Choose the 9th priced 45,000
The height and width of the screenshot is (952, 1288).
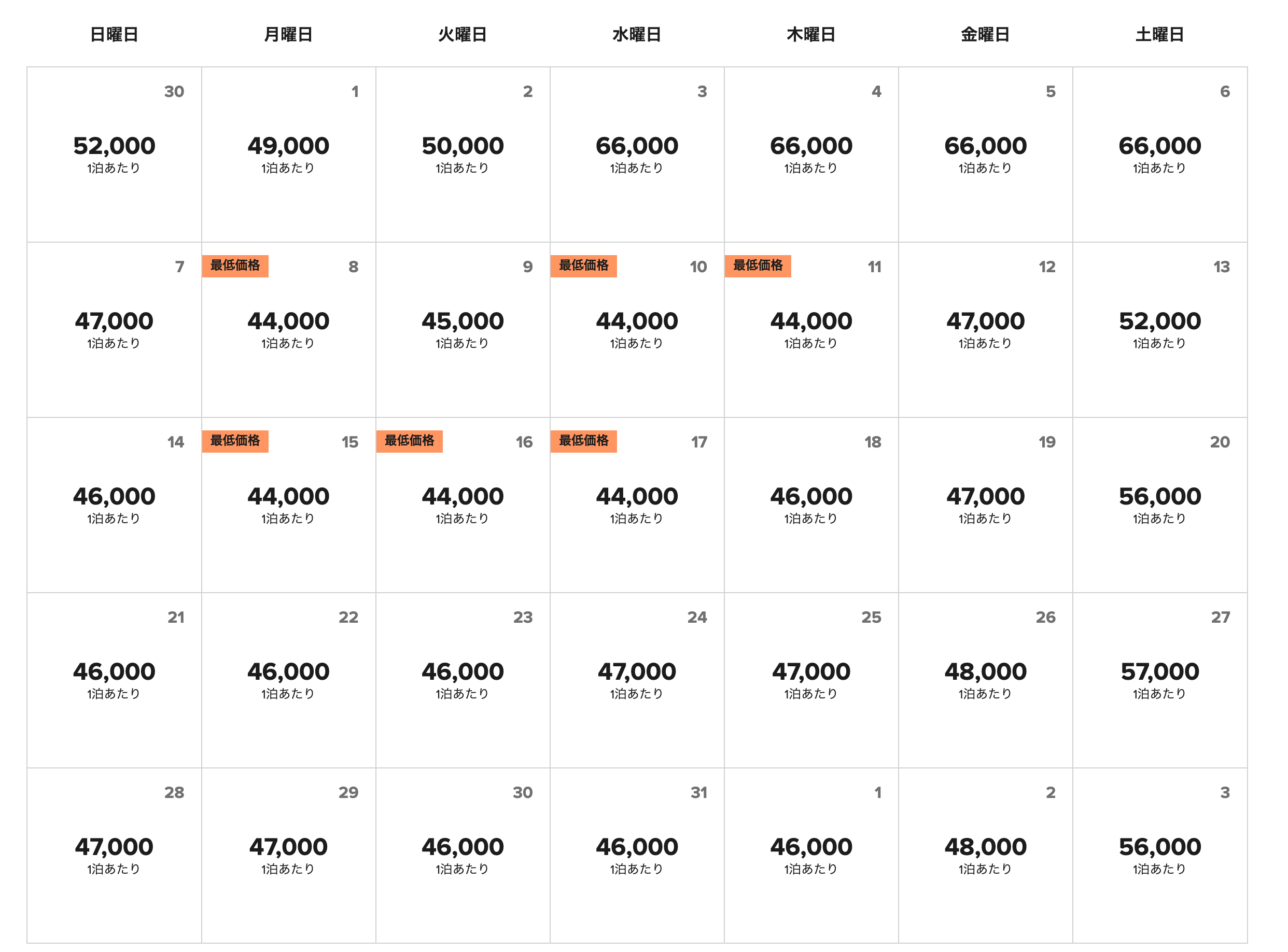coord(463,330)
